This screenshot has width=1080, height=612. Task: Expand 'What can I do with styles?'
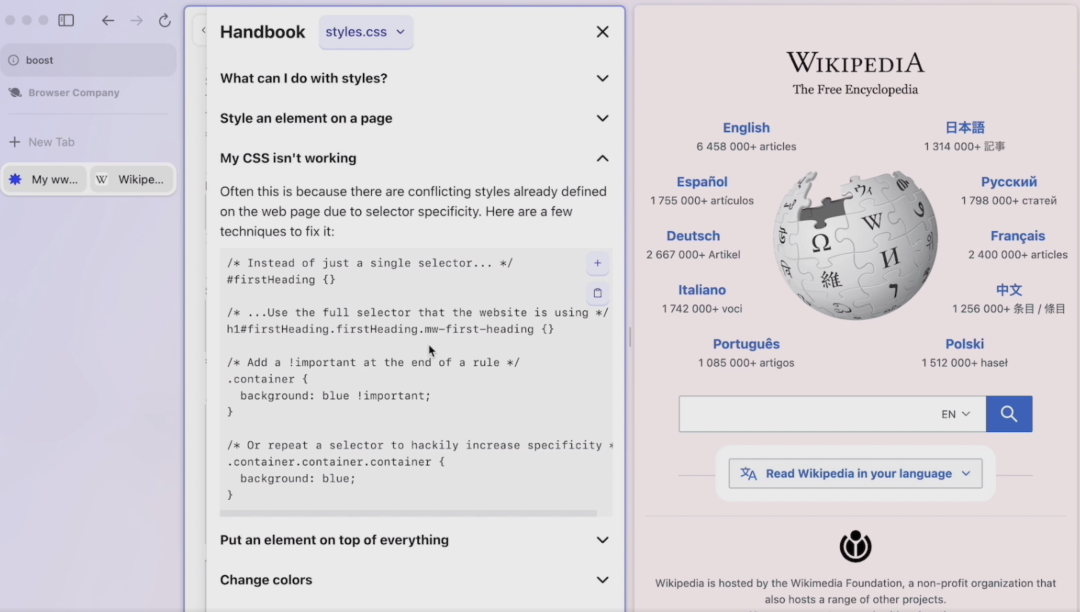click(x=415, y=78)
